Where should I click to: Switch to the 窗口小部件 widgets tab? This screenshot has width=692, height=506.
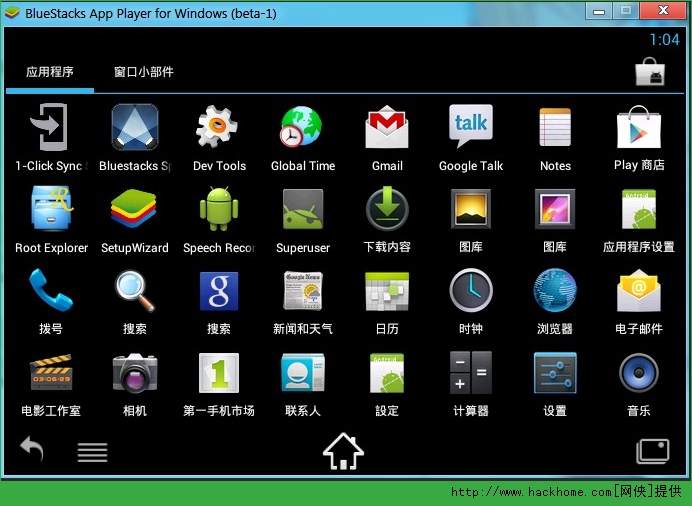143,72
